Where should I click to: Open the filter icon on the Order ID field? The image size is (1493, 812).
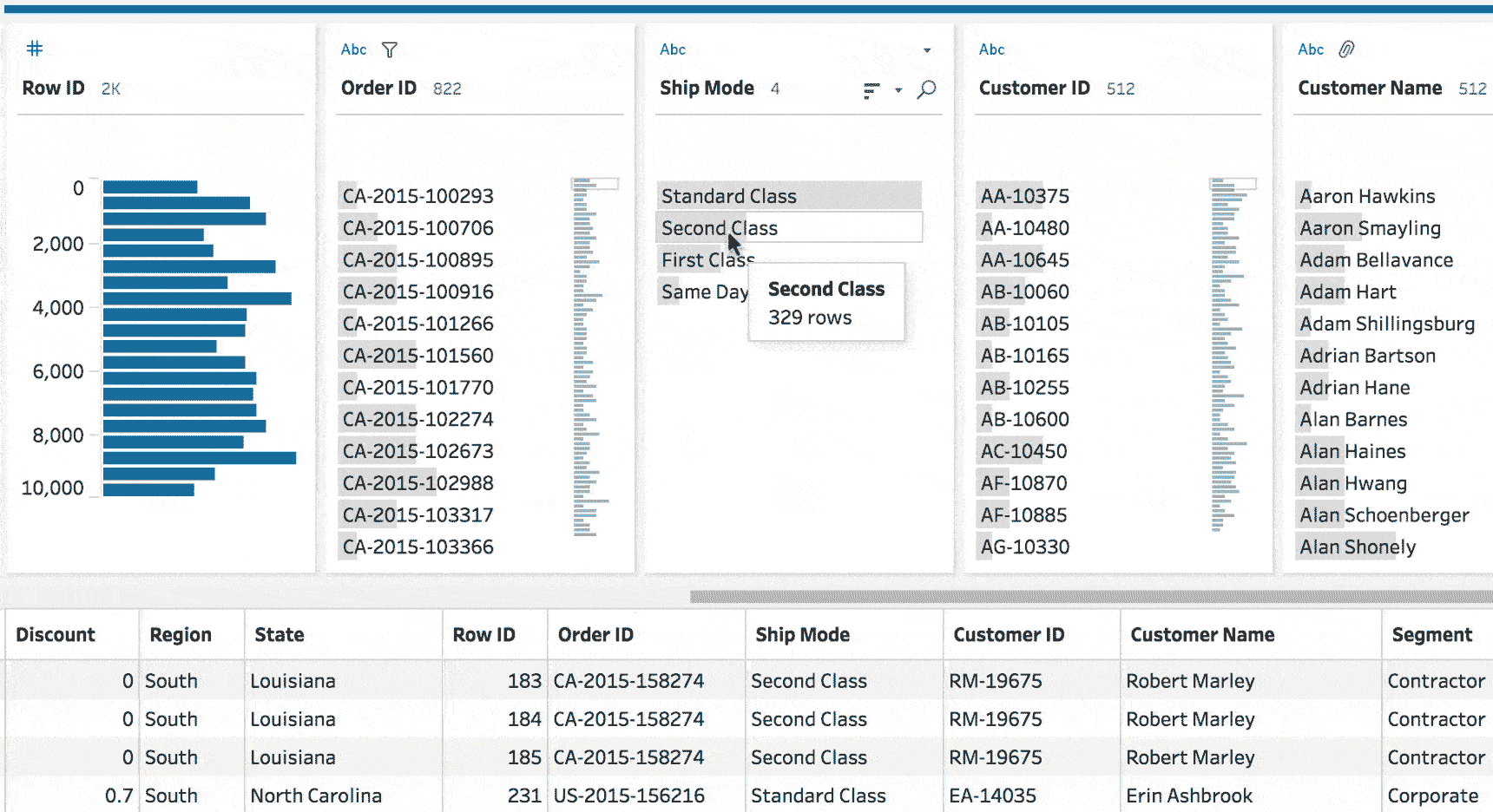pos(390,49)
